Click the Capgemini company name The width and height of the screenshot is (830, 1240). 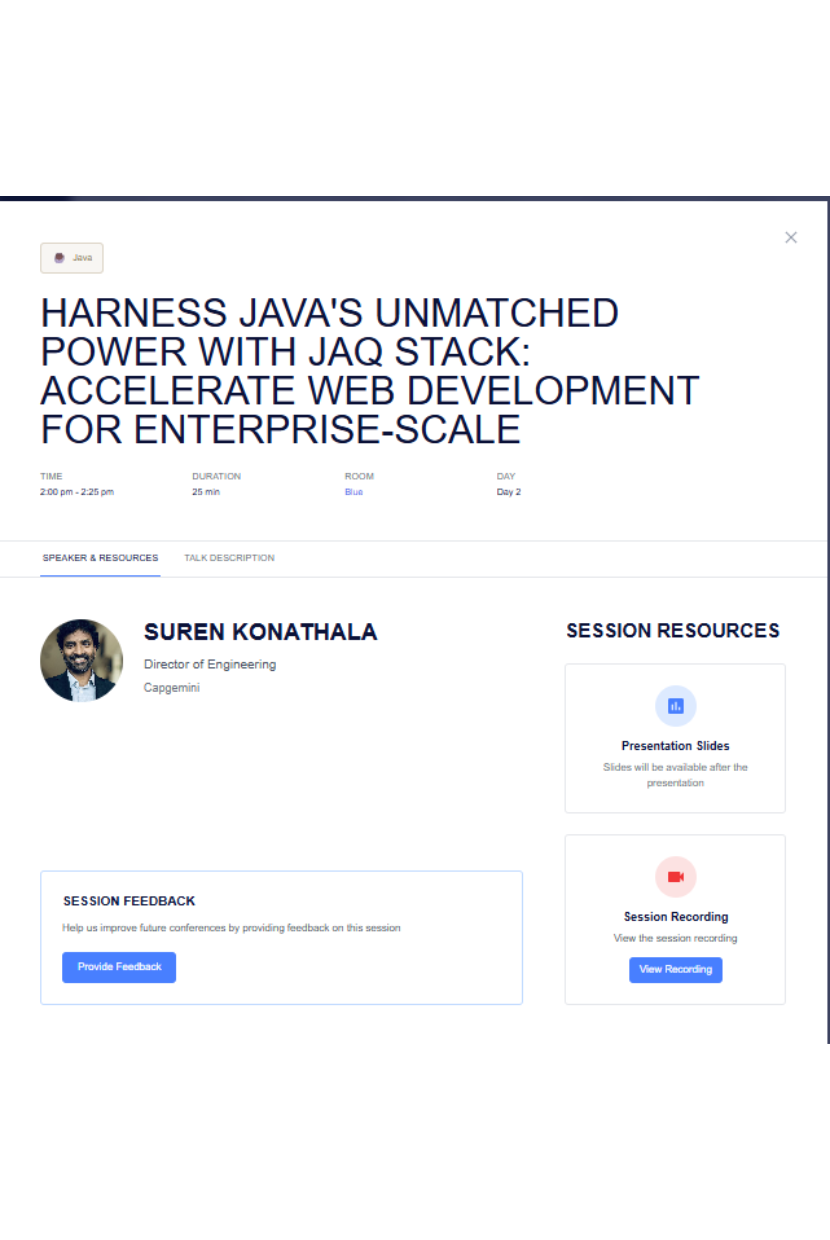coord(172,688)
